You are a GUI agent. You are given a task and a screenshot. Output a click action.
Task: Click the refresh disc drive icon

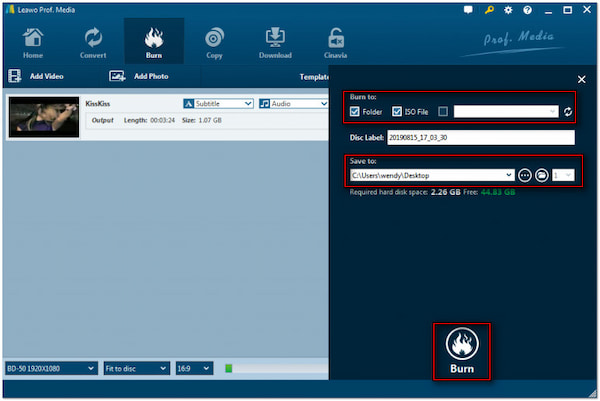coord(569,111)
